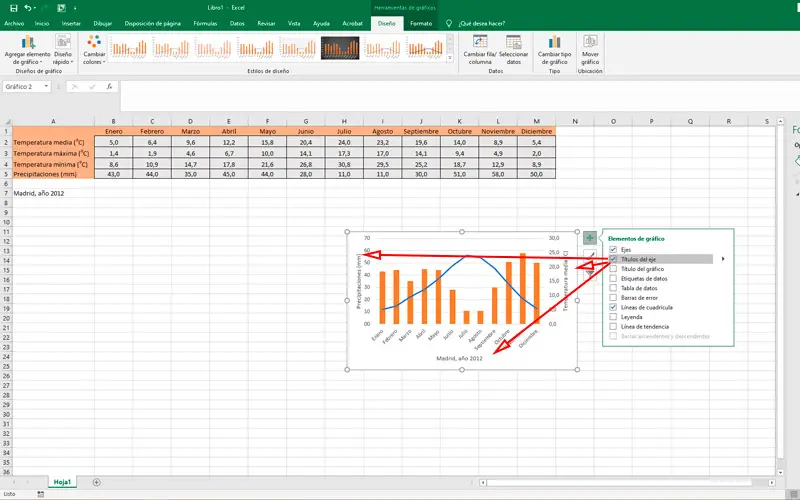
Task: Enable the Barras de error checkbox
Action: click(613, 297)
